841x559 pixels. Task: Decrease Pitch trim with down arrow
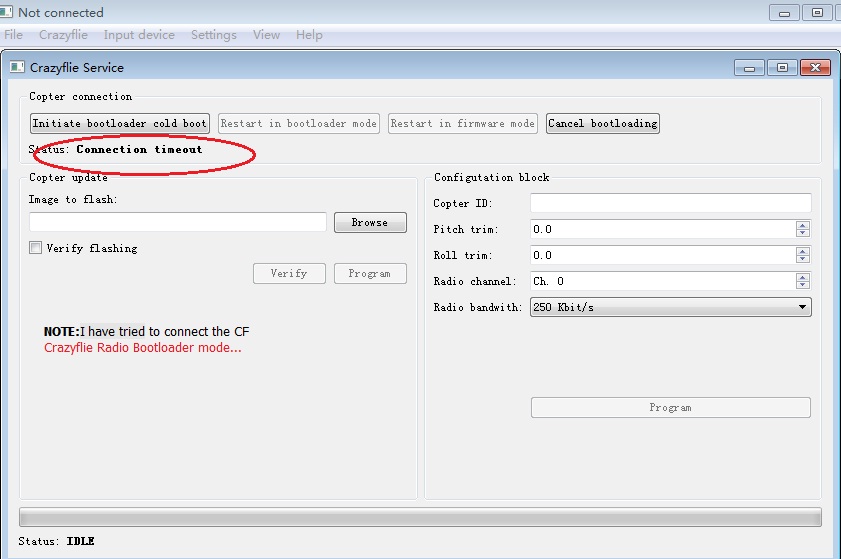click(802, 233)
